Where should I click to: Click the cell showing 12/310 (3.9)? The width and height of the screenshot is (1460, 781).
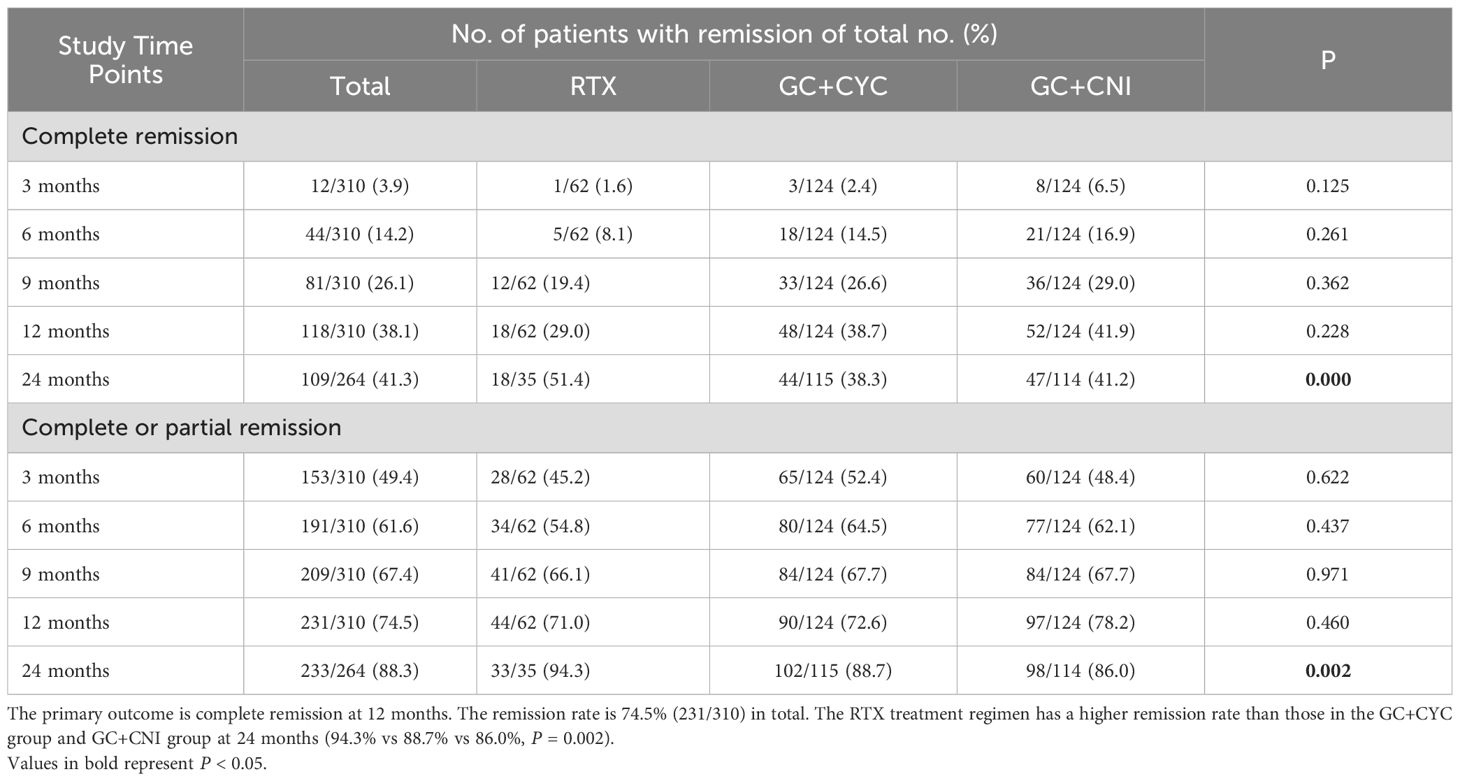pyautogui.click(x=360, y=186)
